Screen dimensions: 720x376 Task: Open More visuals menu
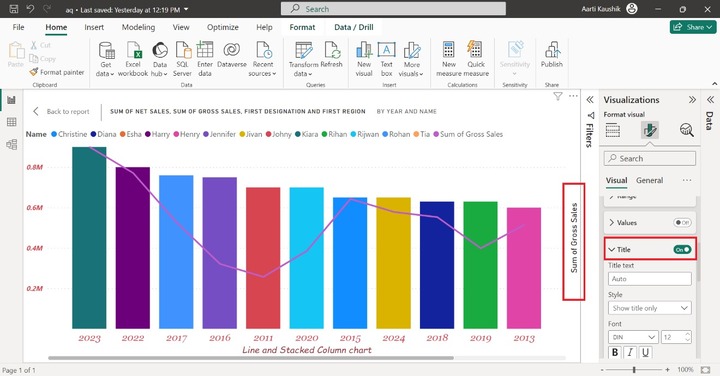click(411, 59)
